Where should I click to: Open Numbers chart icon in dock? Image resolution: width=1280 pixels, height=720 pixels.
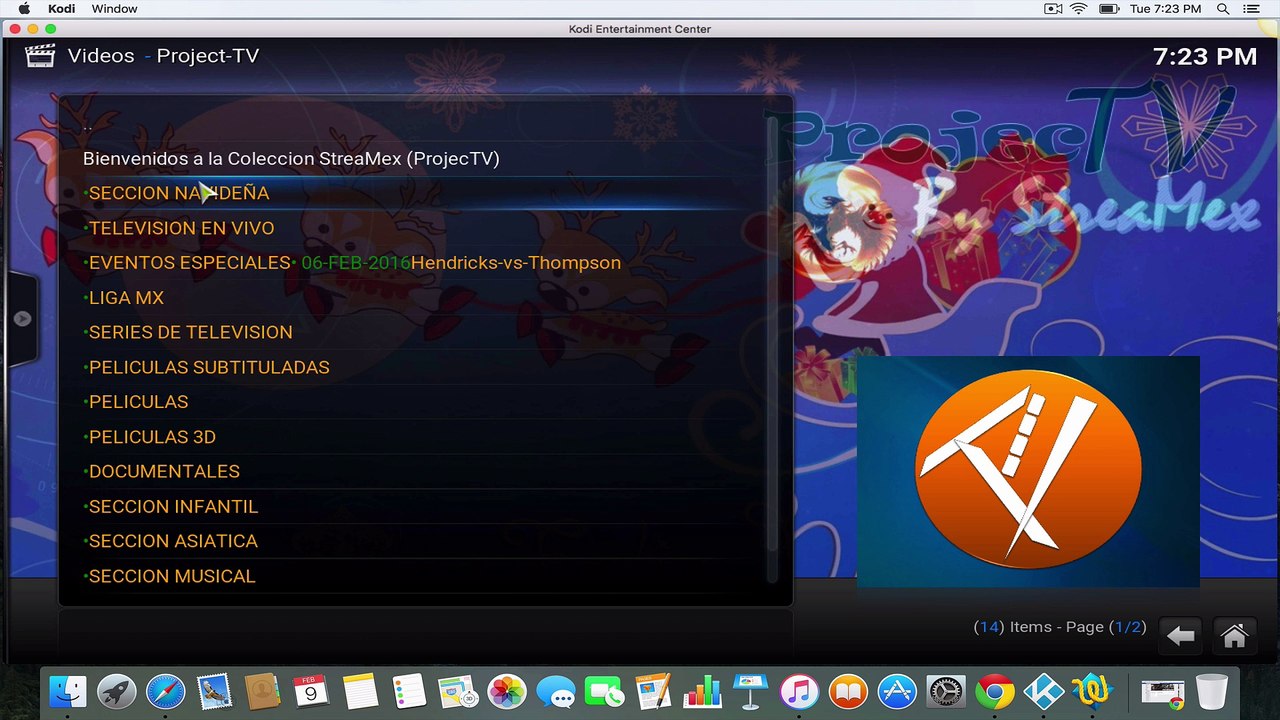702,691
